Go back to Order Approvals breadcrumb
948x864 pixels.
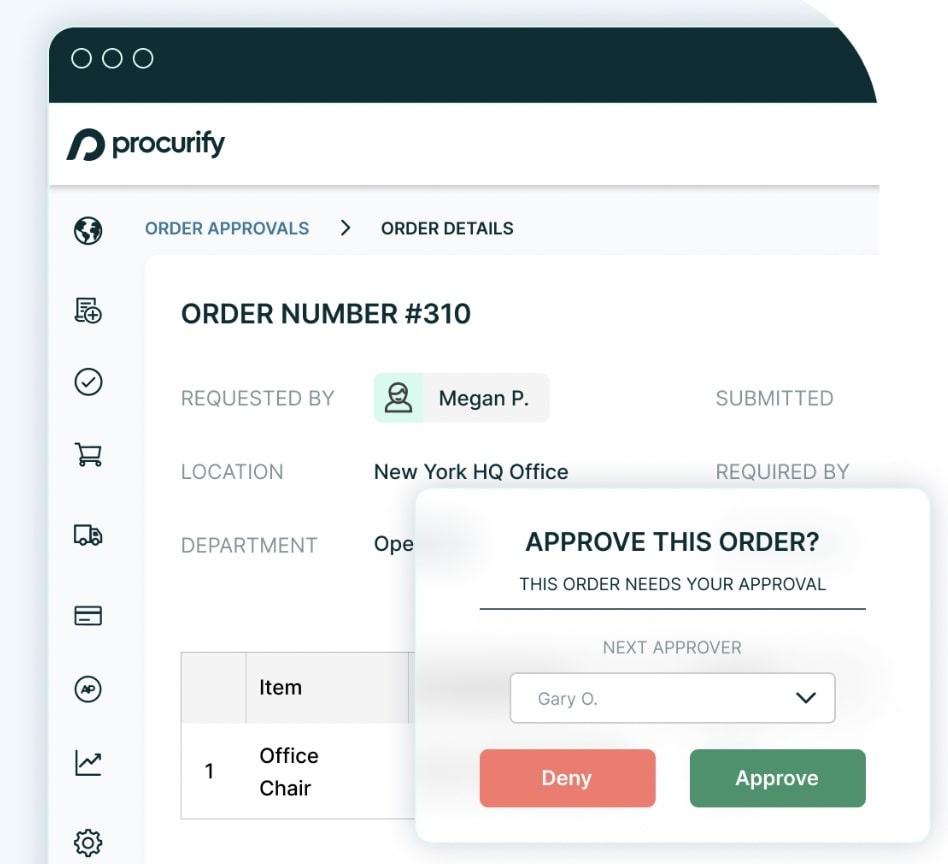pyautogui.click(x=227, y=228)
